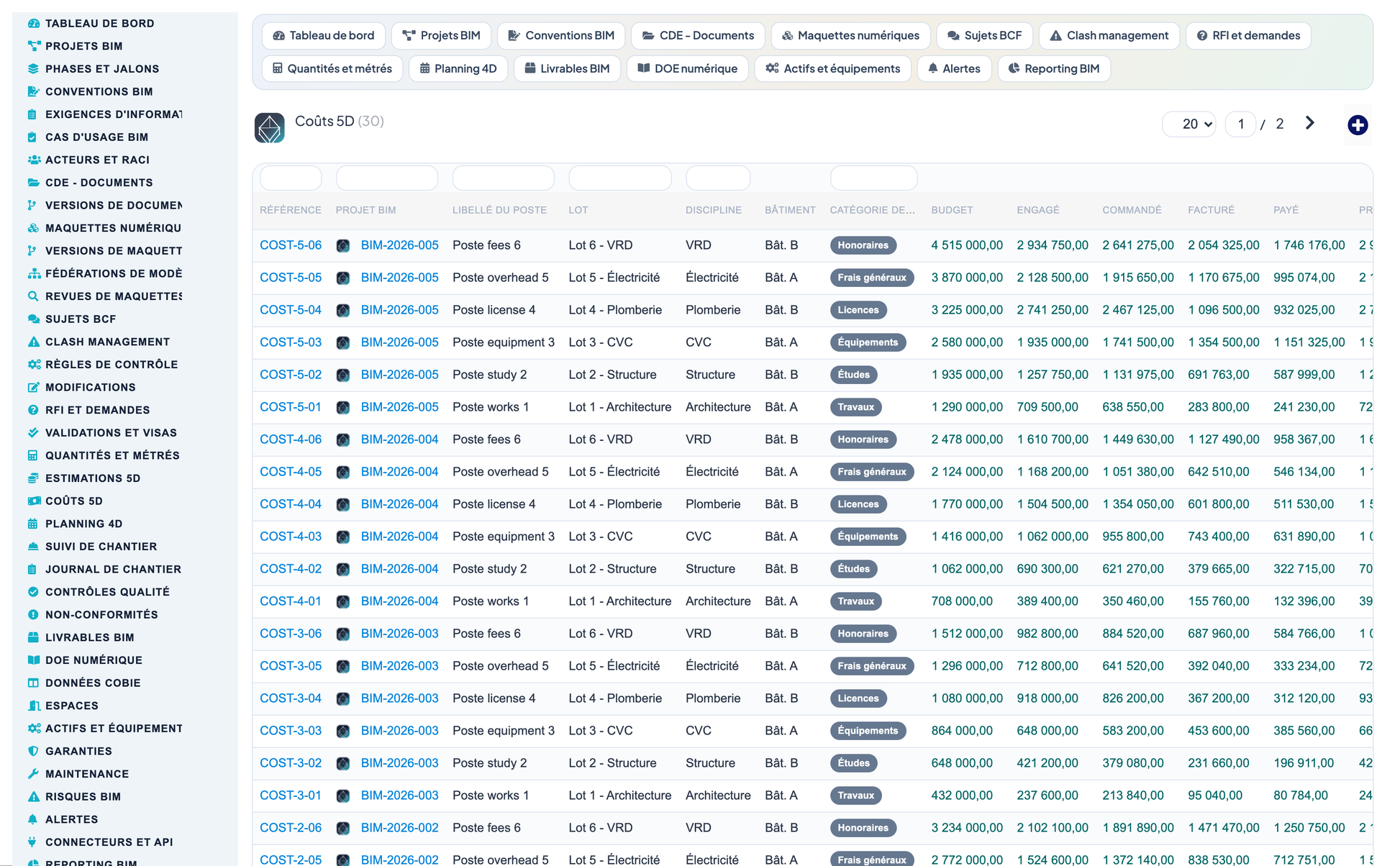Click Validations et visas check icon
This screenshot has width=1400, height=866.
click(33, 433)
